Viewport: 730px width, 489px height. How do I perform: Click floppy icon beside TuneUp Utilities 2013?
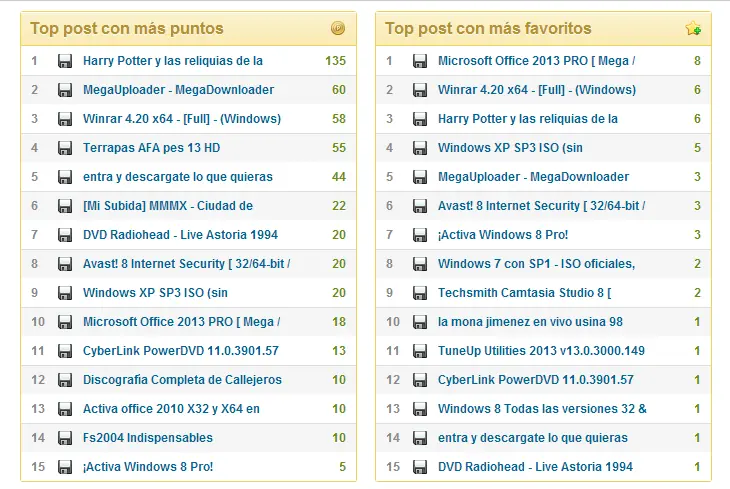(x=420, y=351)
